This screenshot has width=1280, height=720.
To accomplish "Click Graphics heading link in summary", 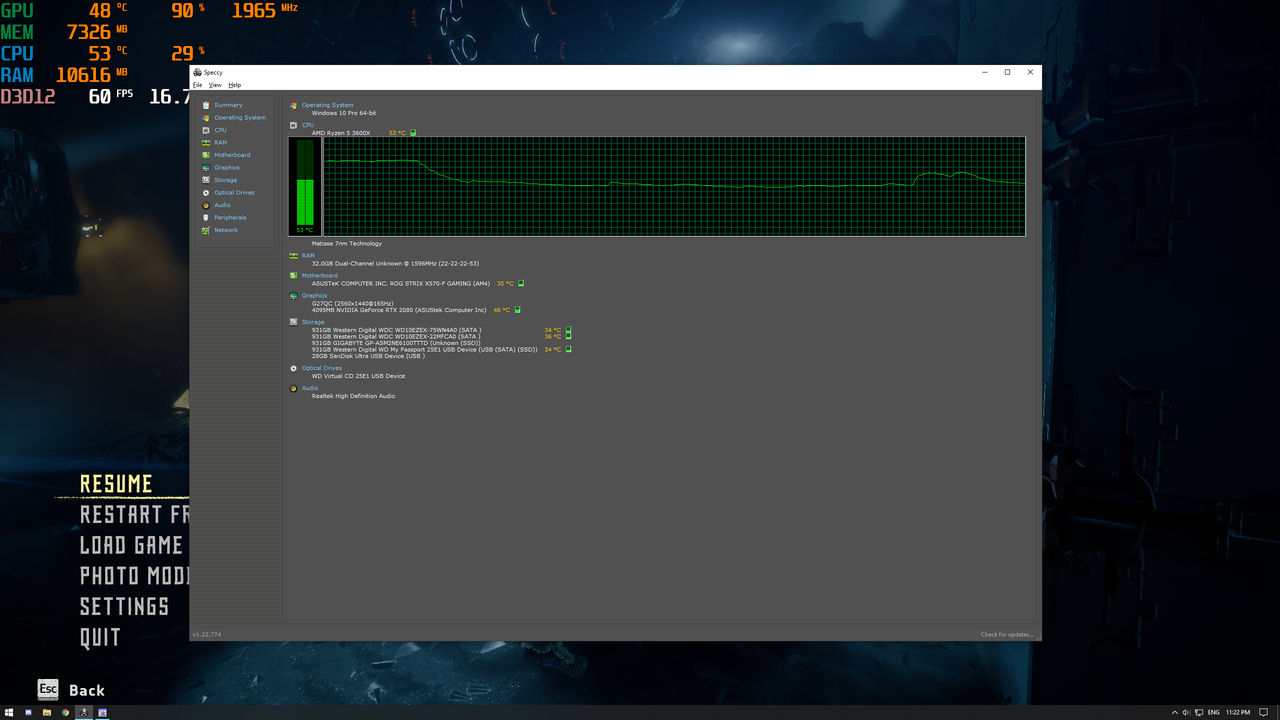I will click(314, 296).
